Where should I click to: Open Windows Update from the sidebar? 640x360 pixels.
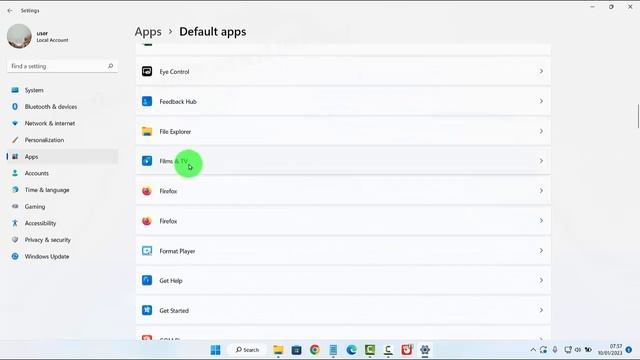coord(47,257)
